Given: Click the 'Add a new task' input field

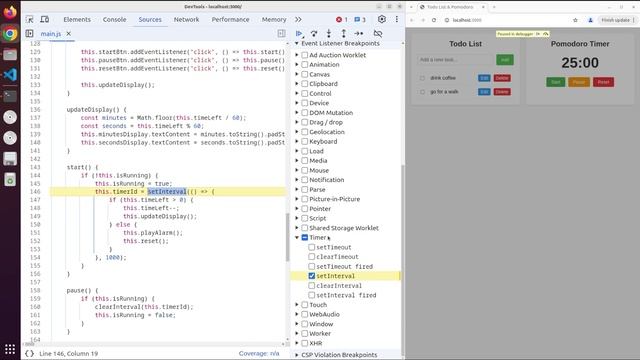Looking at the screenshot, I should [455, 60].
